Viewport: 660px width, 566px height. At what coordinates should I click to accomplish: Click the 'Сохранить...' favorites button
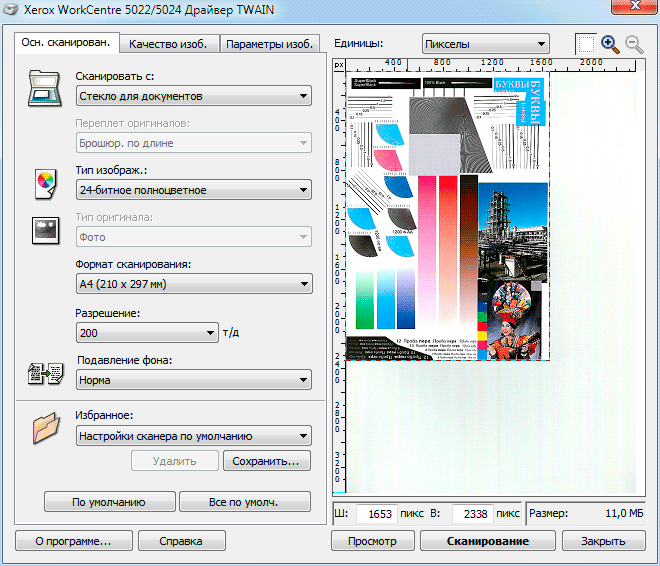pyautogui.click(x=266, y=461)
